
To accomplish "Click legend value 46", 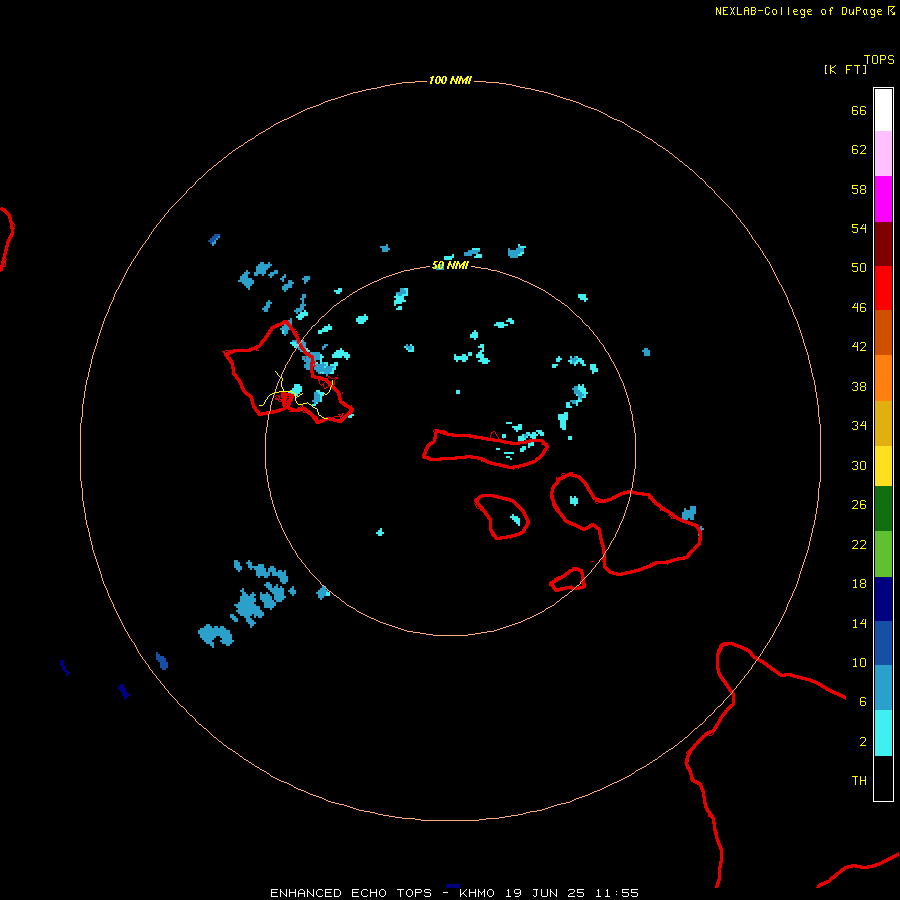I will (859, 308).
